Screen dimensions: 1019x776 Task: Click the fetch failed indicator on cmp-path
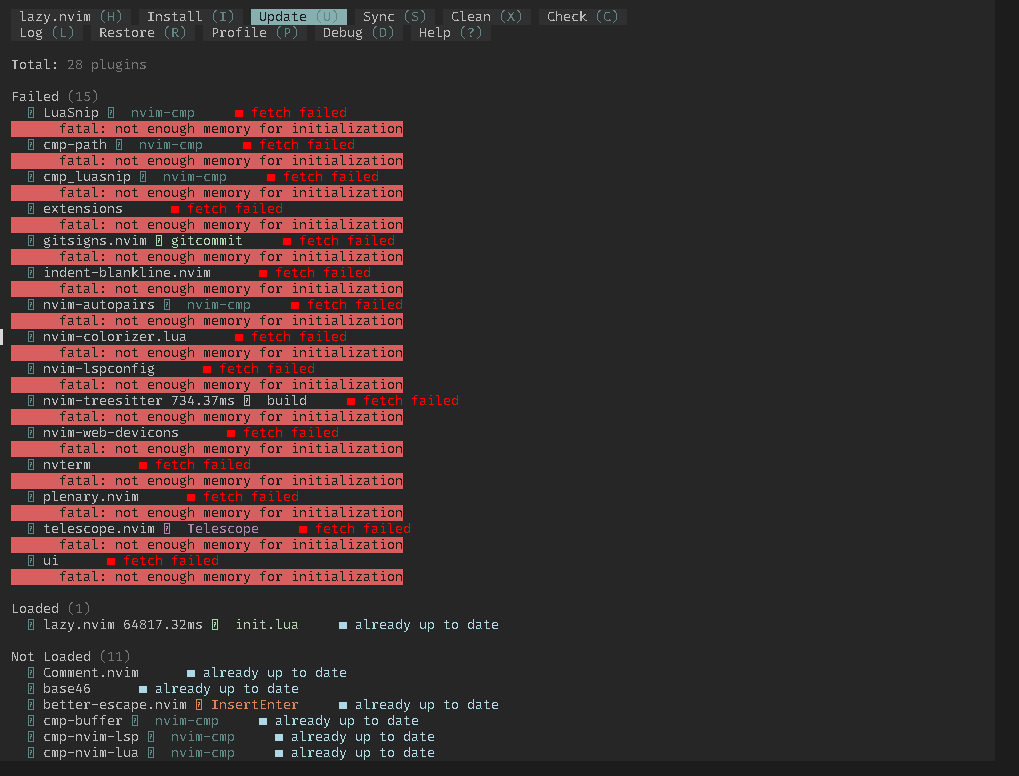(299, 144)
